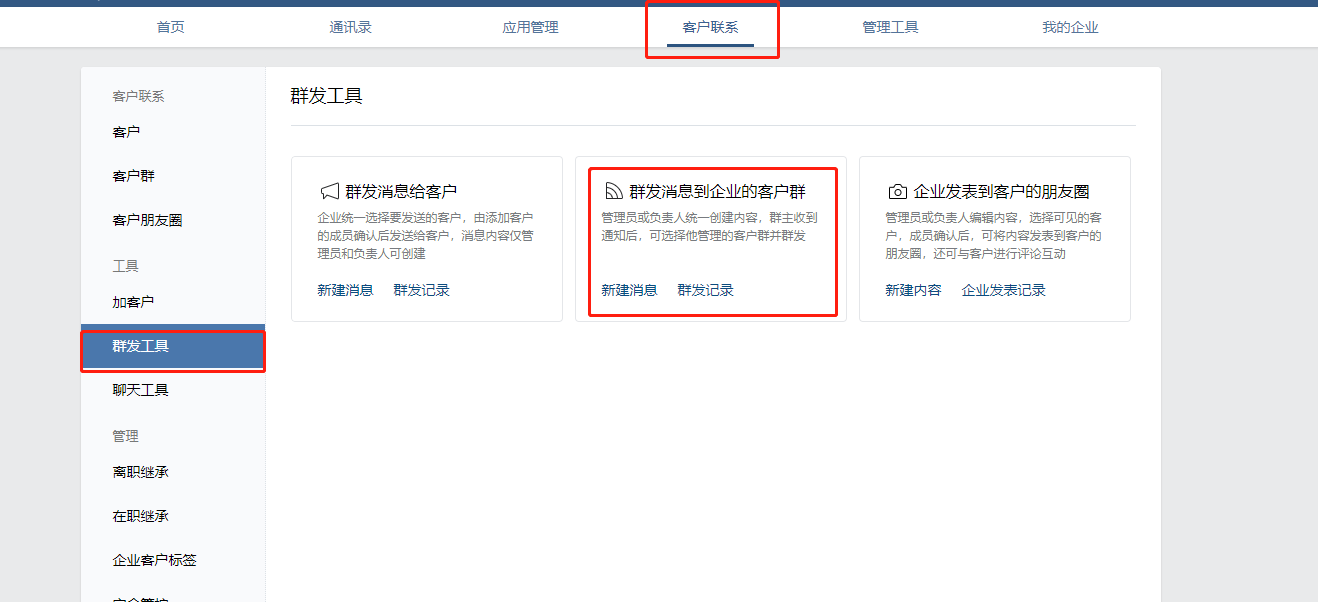Select the 客户联系 tab
The width and height of the screenshot is (1318, 602).
pos(710,27)
